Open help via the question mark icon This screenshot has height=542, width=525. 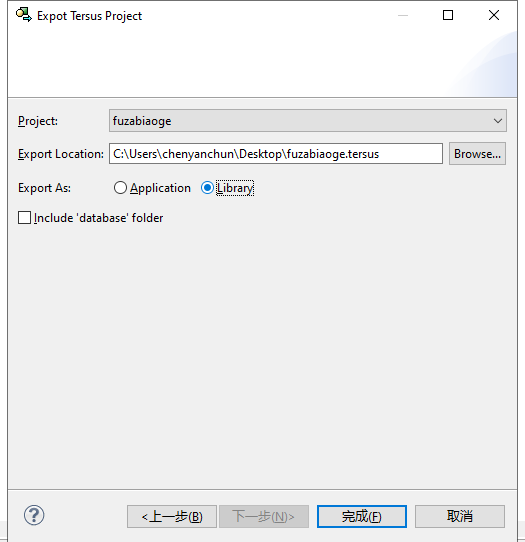tap(34, 515)
